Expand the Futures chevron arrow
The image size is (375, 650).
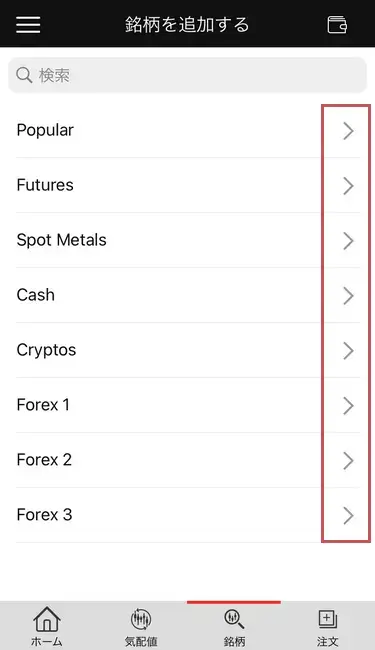tap(348, 186)
